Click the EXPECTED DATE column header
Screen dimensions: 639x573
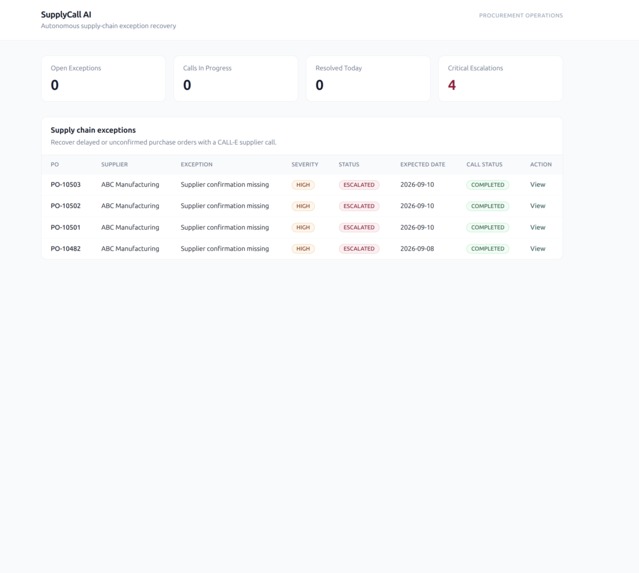423,164
